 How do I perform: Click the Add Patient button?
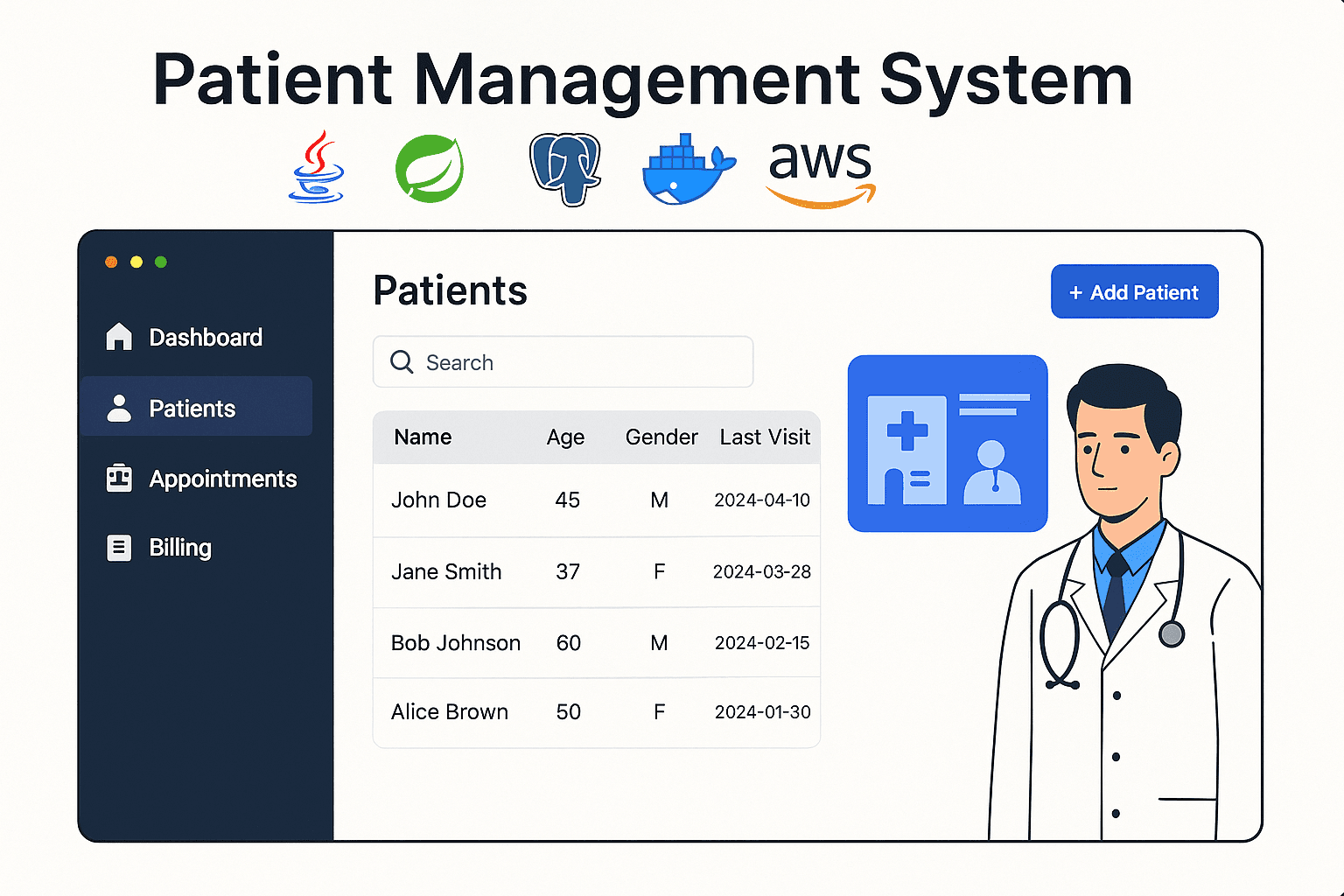coord(1134,291)
